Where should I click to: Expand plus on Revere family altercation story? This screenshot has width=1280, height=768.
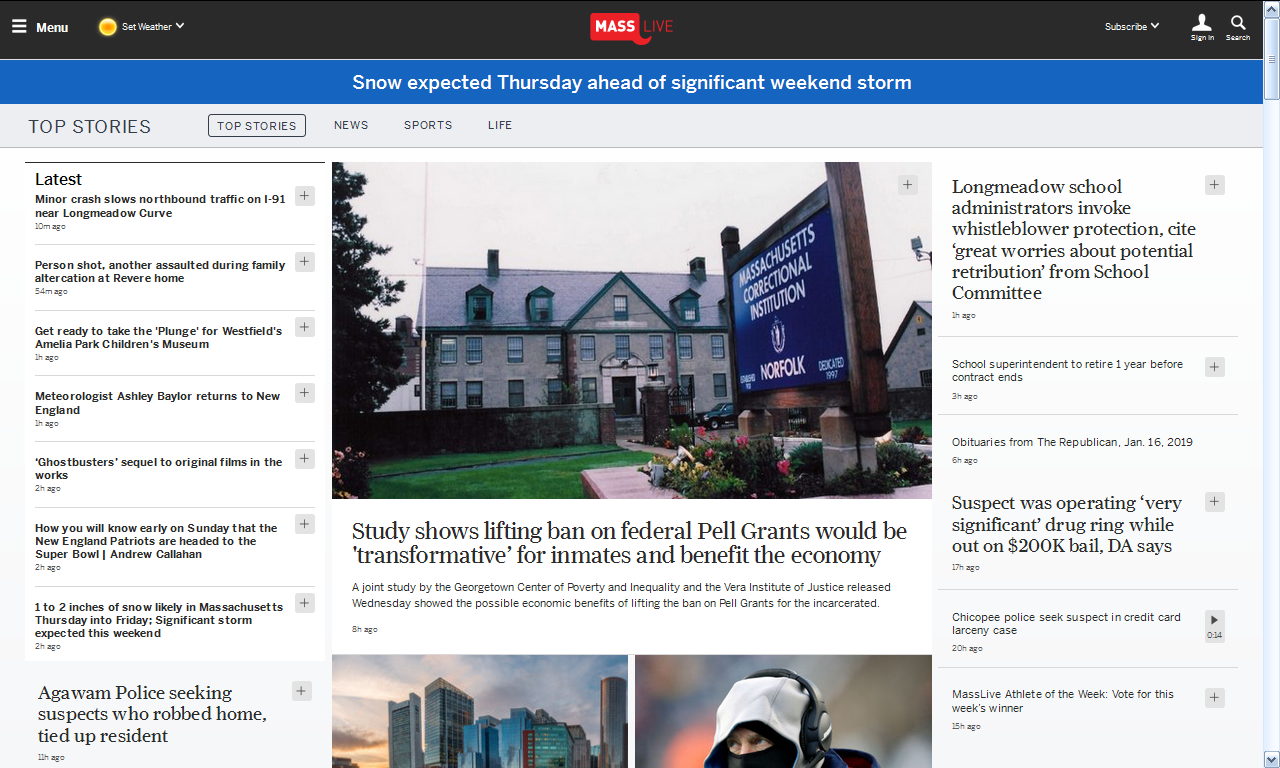(305, 262)
